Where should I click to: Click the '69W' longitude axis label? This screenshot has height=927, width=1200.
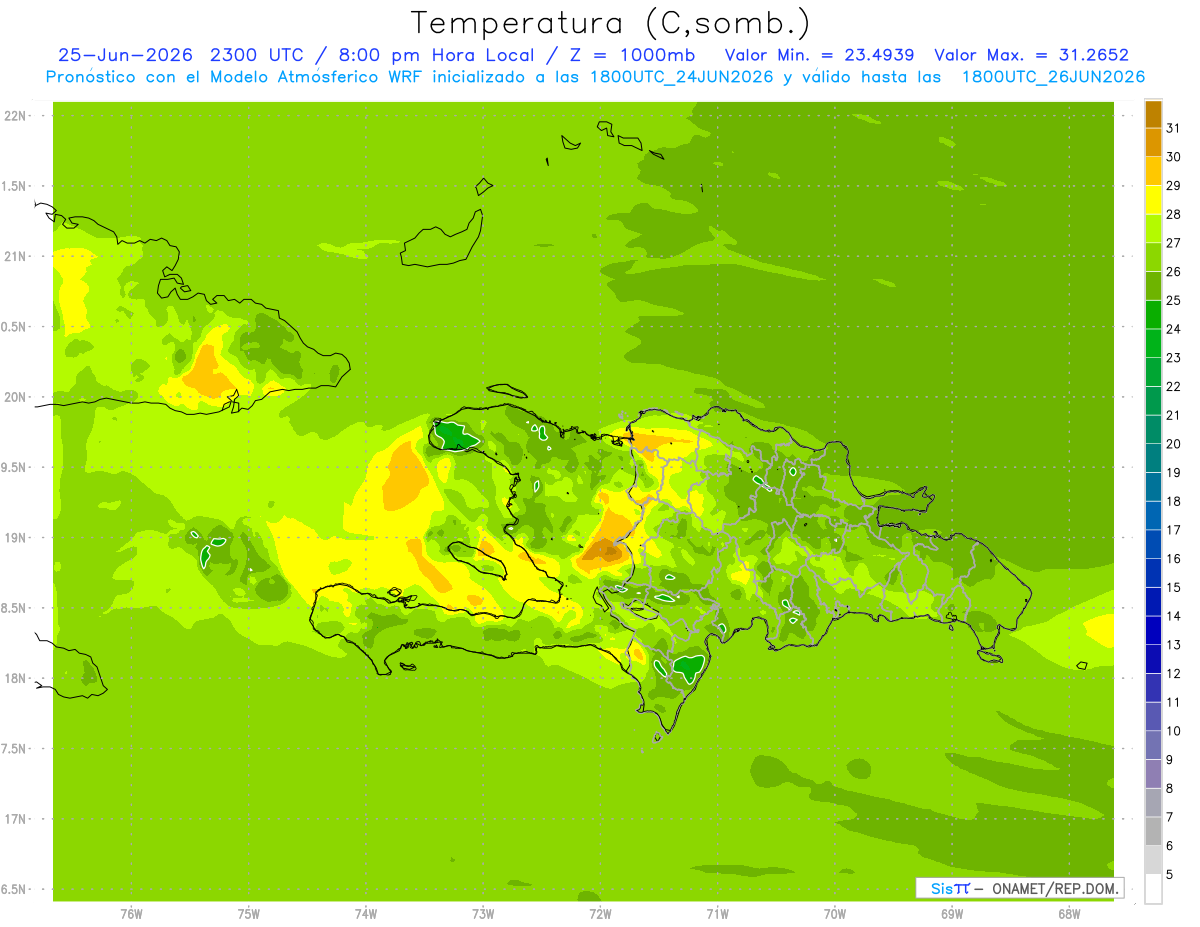click(951, 913)
